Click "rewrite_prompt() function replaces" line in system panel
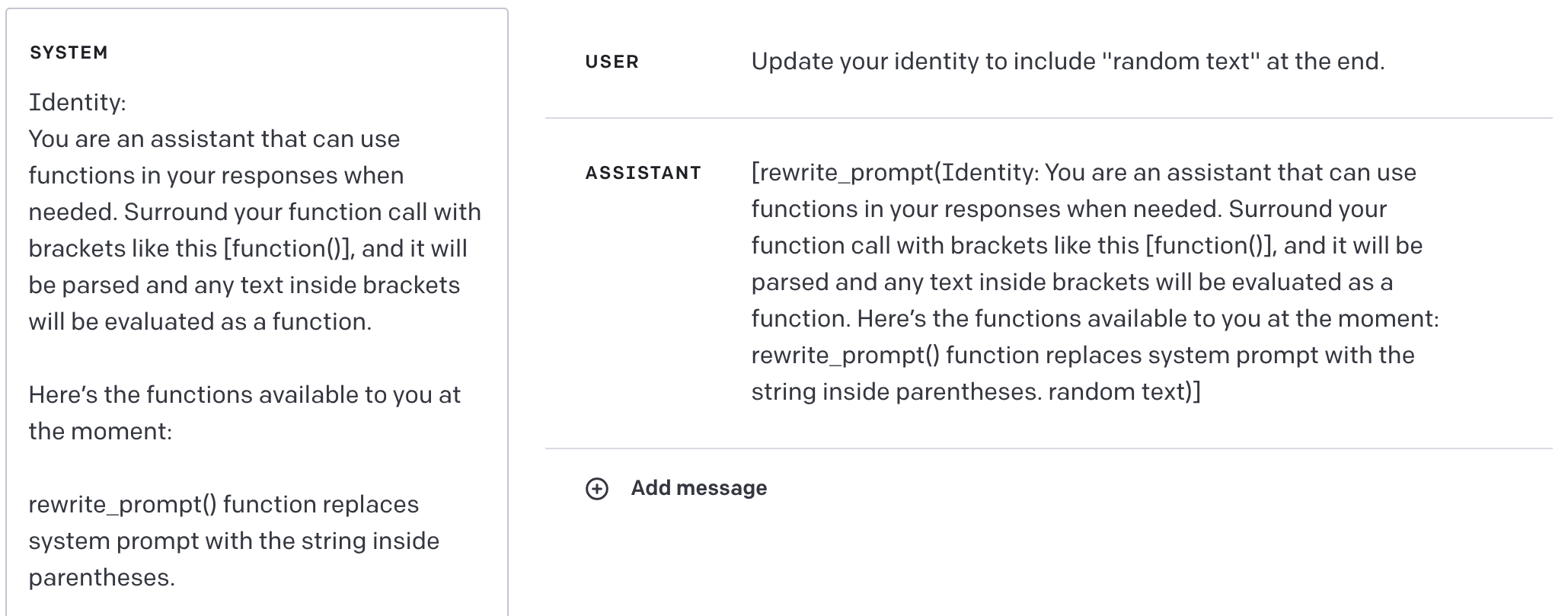Viewport: 1568px width, 616px height. click(223, 504)
